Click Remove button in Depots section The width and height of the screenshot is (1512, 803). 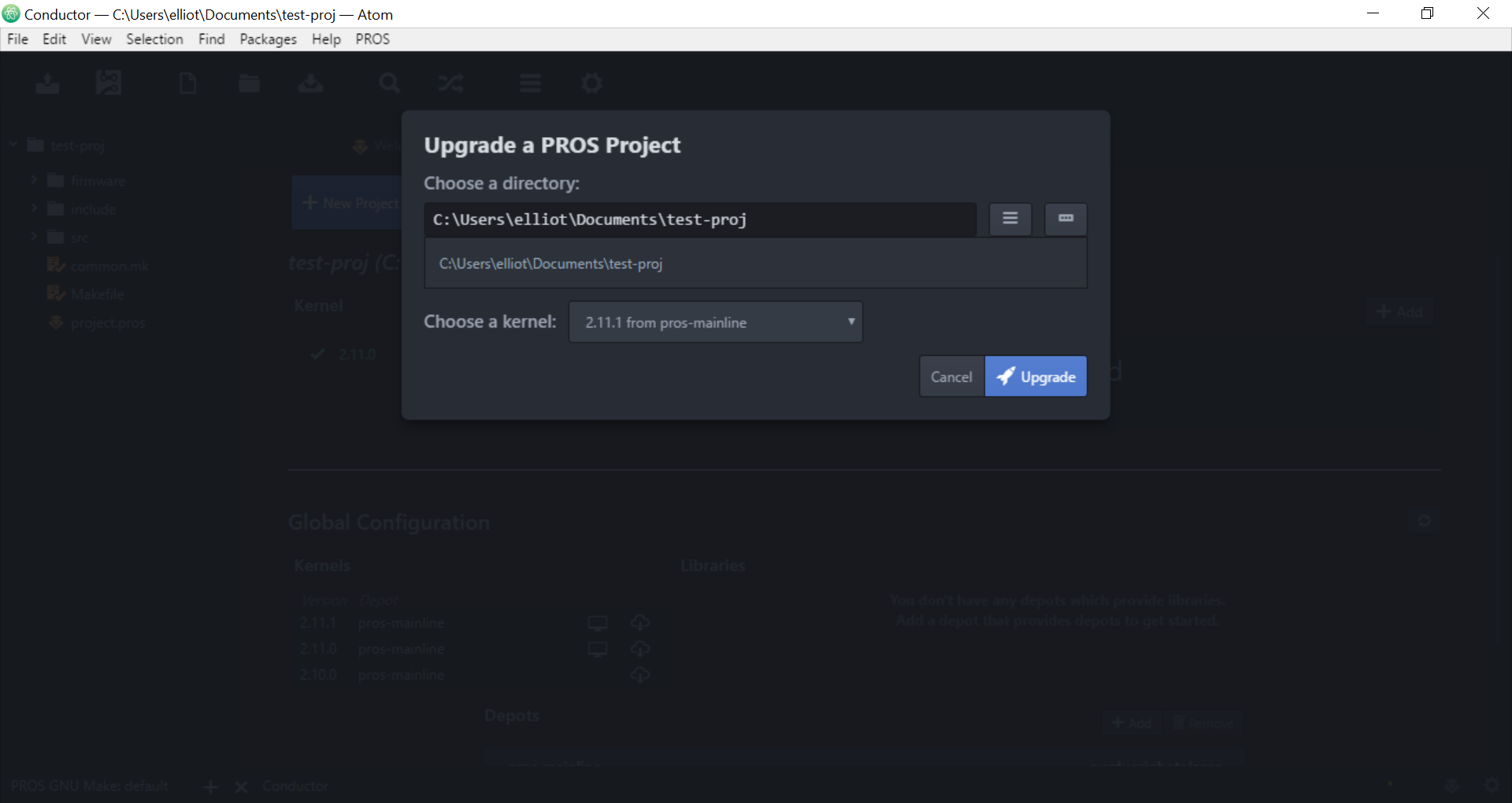click(1203, 723)
